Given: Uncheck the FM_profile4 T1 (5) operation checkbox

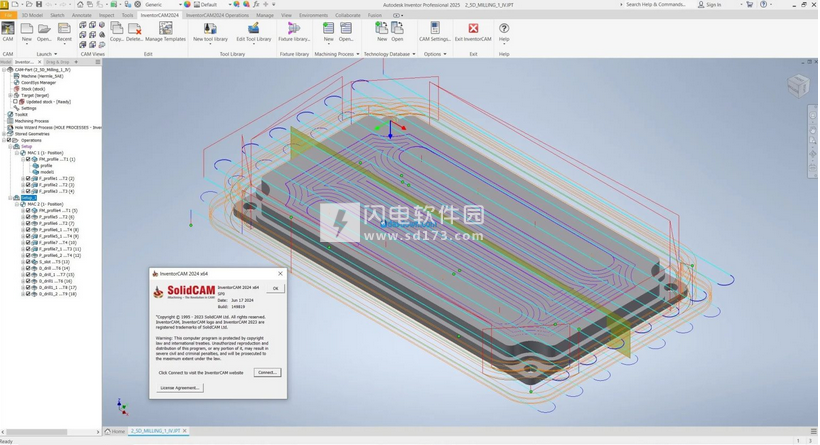Looking at the screenshot, I should tap(28, 211).
